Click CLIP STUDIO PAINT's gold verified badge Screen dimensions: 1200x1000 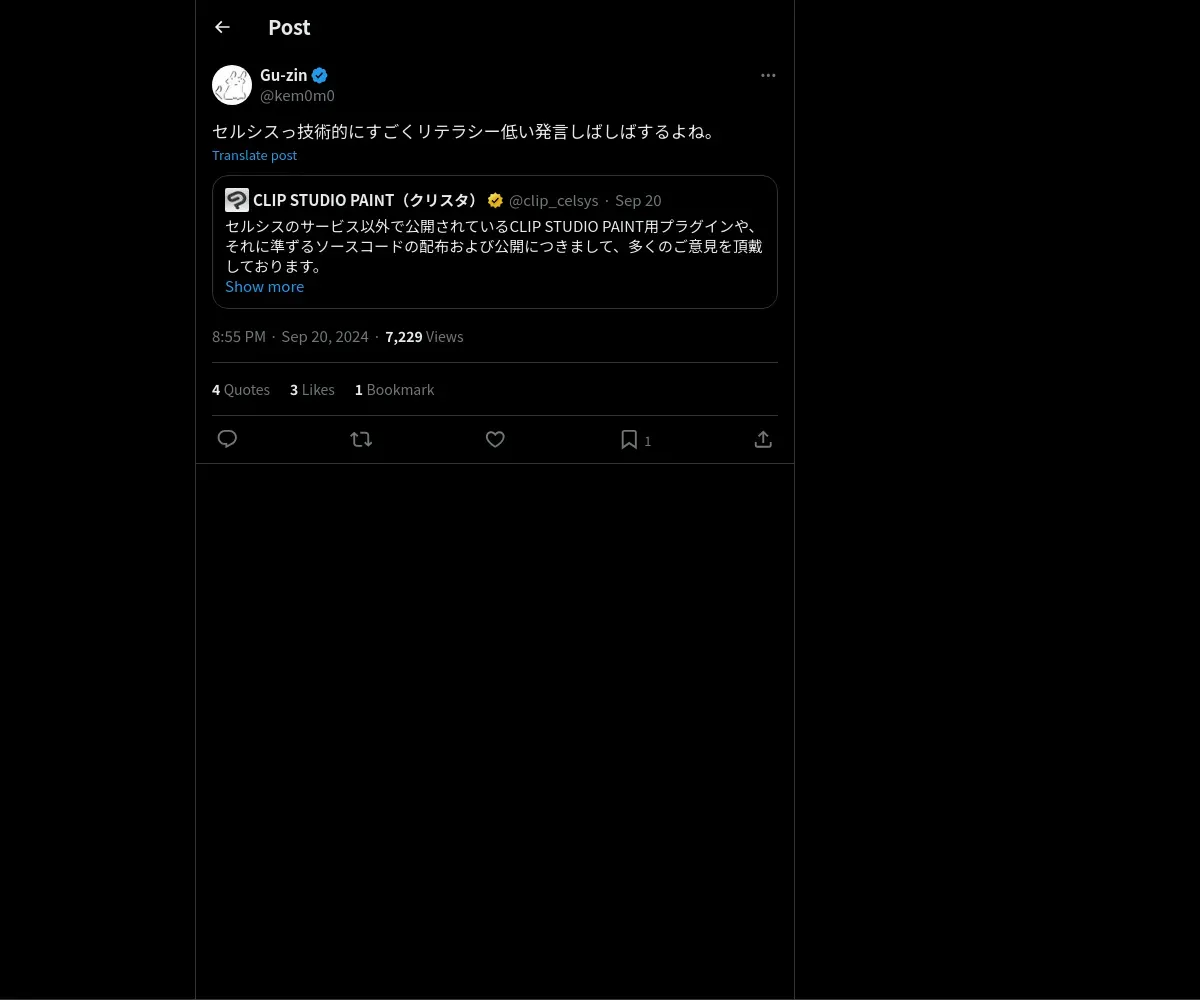click(495, 200)
